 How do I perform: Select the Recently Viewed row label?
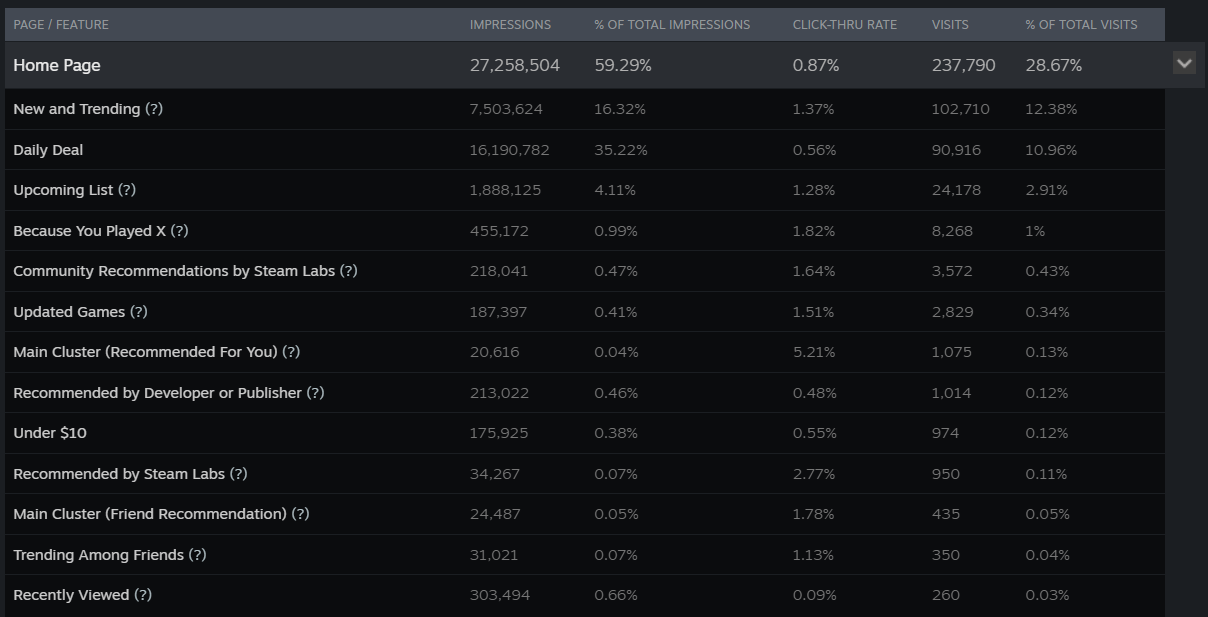point(71,595)
